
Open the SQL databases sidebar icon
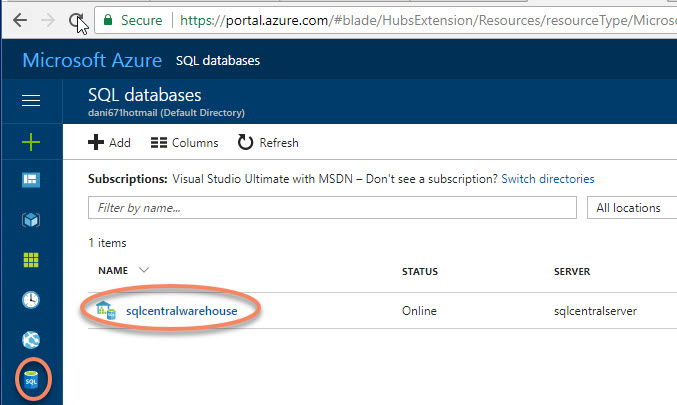tap(31, 380)
